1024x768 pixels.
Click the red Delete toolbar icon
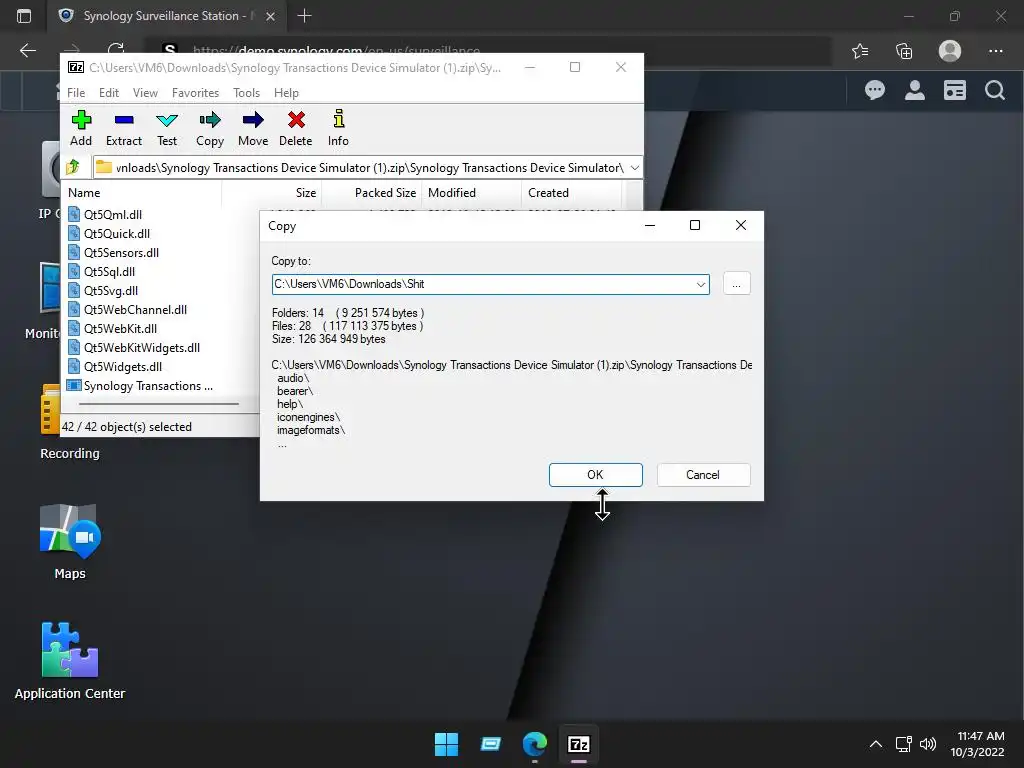[x=296, y=129]
